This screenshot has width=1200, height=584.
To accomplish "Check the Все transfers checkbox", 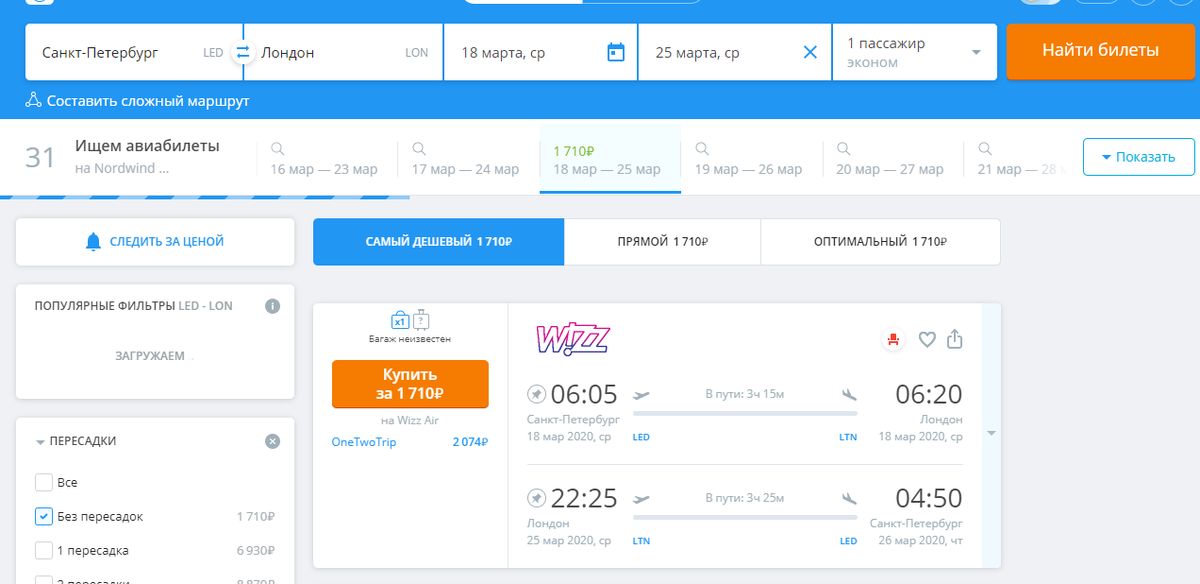I will 43,482.
